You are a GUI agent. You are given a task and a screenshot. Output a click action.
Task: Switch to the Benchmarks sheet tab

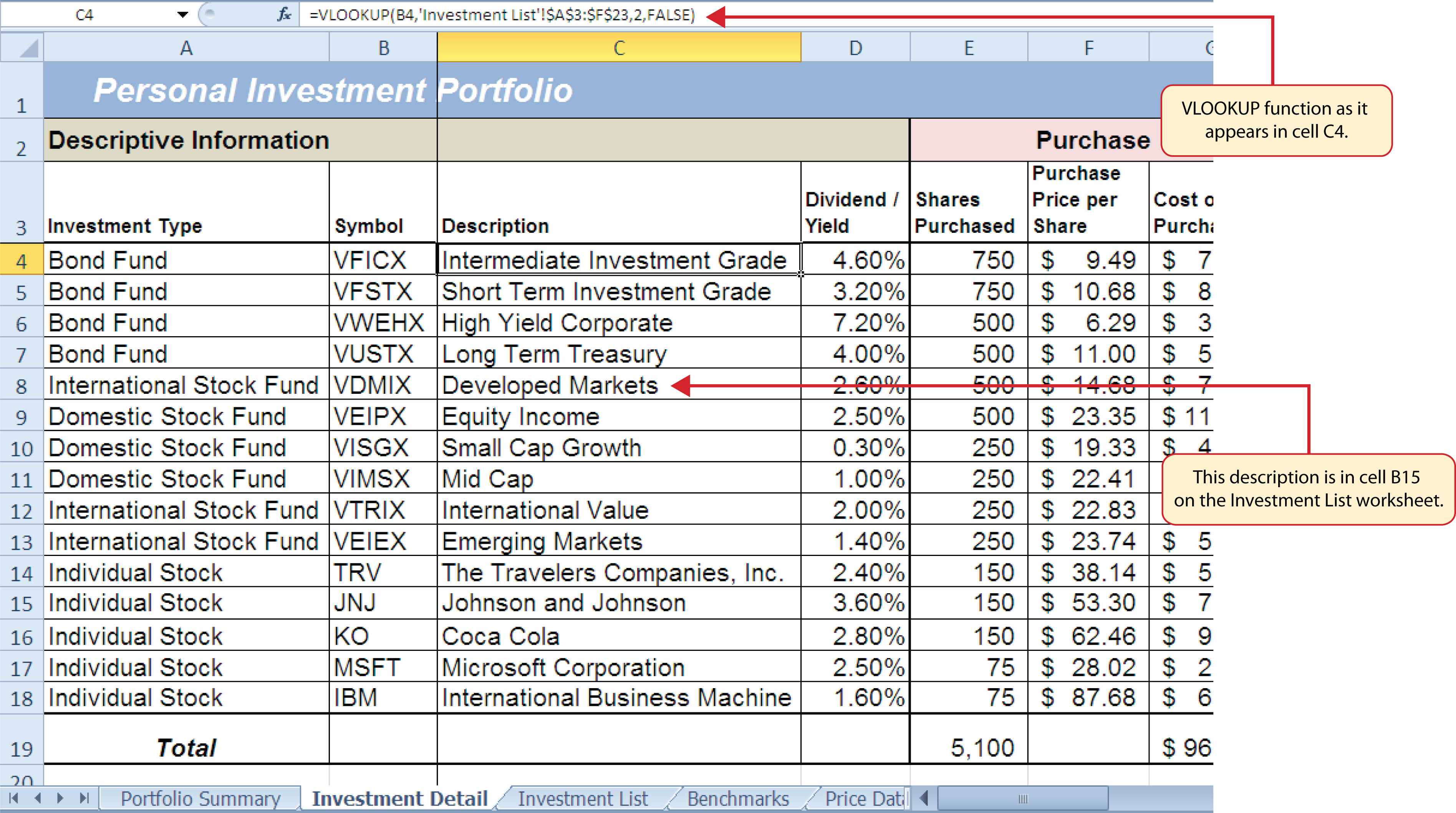[x=738, y=798]
